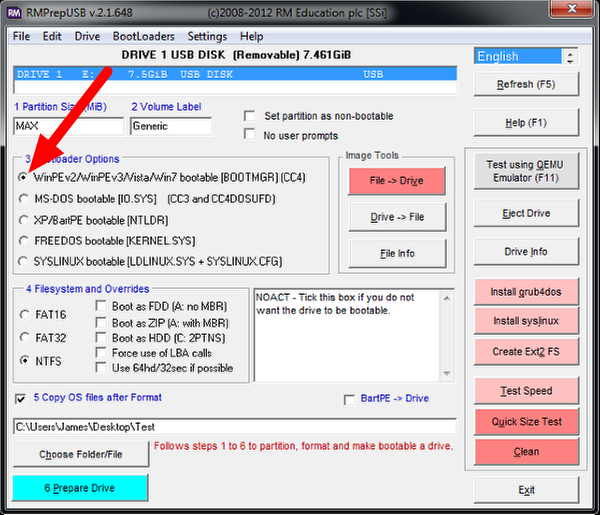Click the Eject Drive button

pyautogui.click(x=526, y=213)
